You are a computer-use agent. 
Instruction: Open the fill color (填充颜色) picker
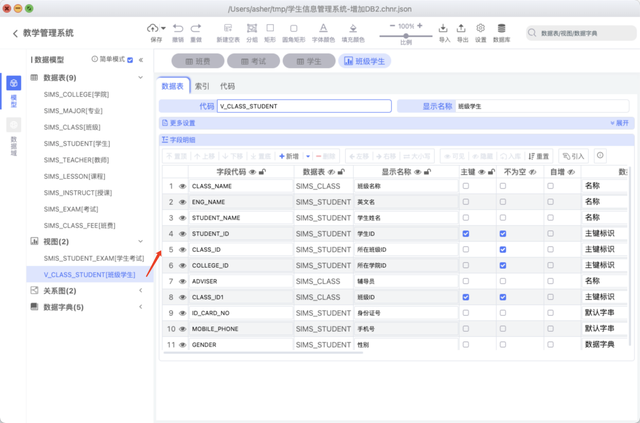click(x=353, y=28)
